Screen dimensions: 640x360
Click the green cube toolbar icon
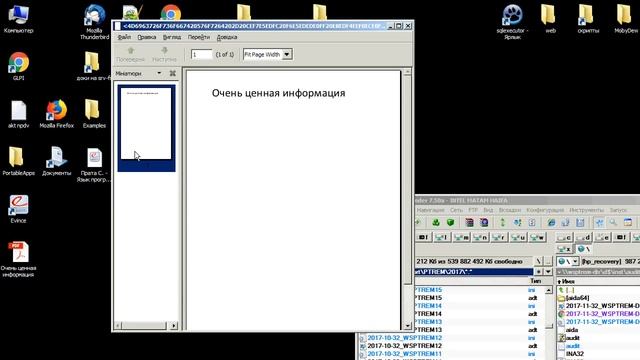tap(450, 222)
